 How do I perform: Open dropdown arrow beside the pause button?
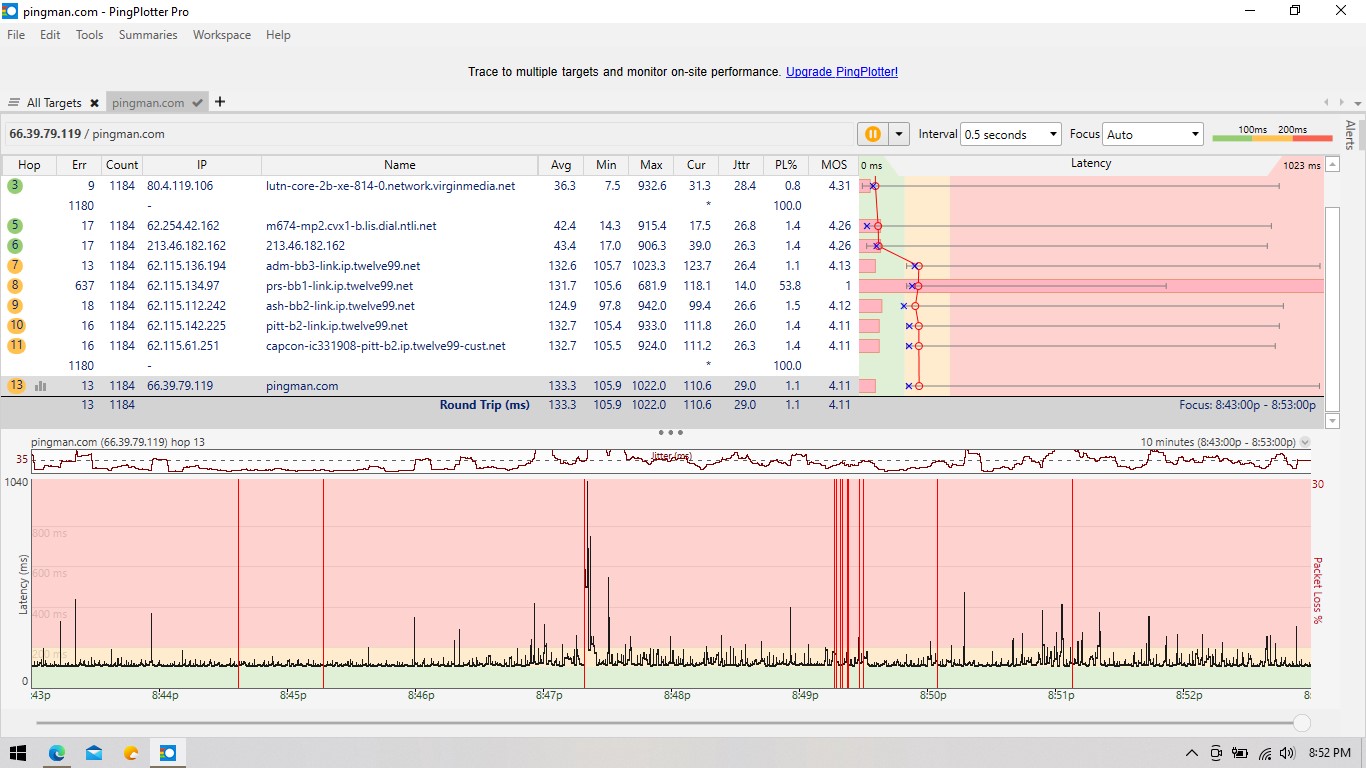coord(899,134)
